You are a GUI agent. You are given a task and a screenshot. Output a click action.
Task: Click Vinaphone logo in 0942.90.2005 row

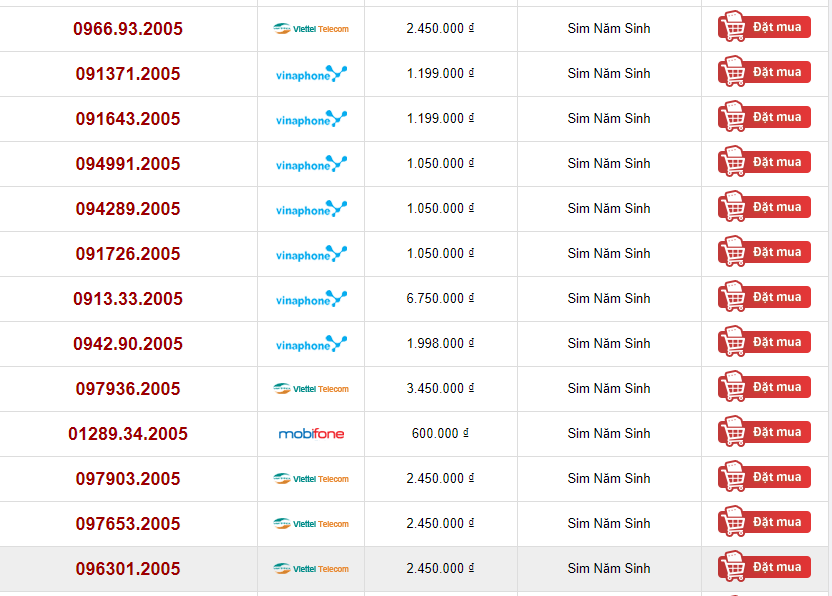311,344
